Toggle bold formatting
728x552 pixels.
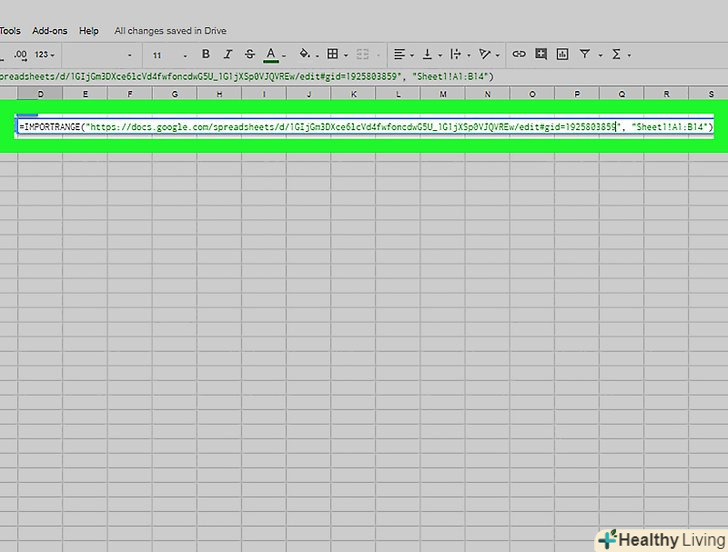click(x=206, y=54)
